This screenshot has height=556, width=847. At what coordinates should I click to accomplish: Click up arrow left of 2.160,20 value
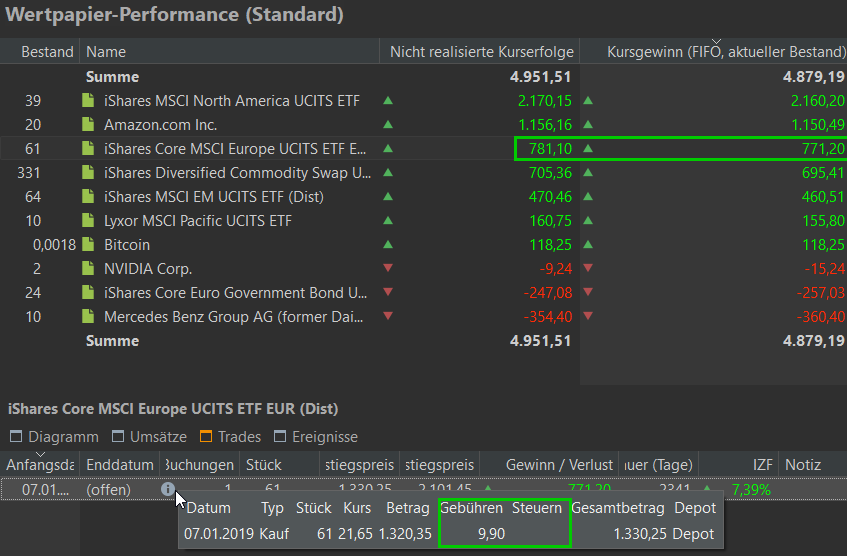[x=588, y=101]
